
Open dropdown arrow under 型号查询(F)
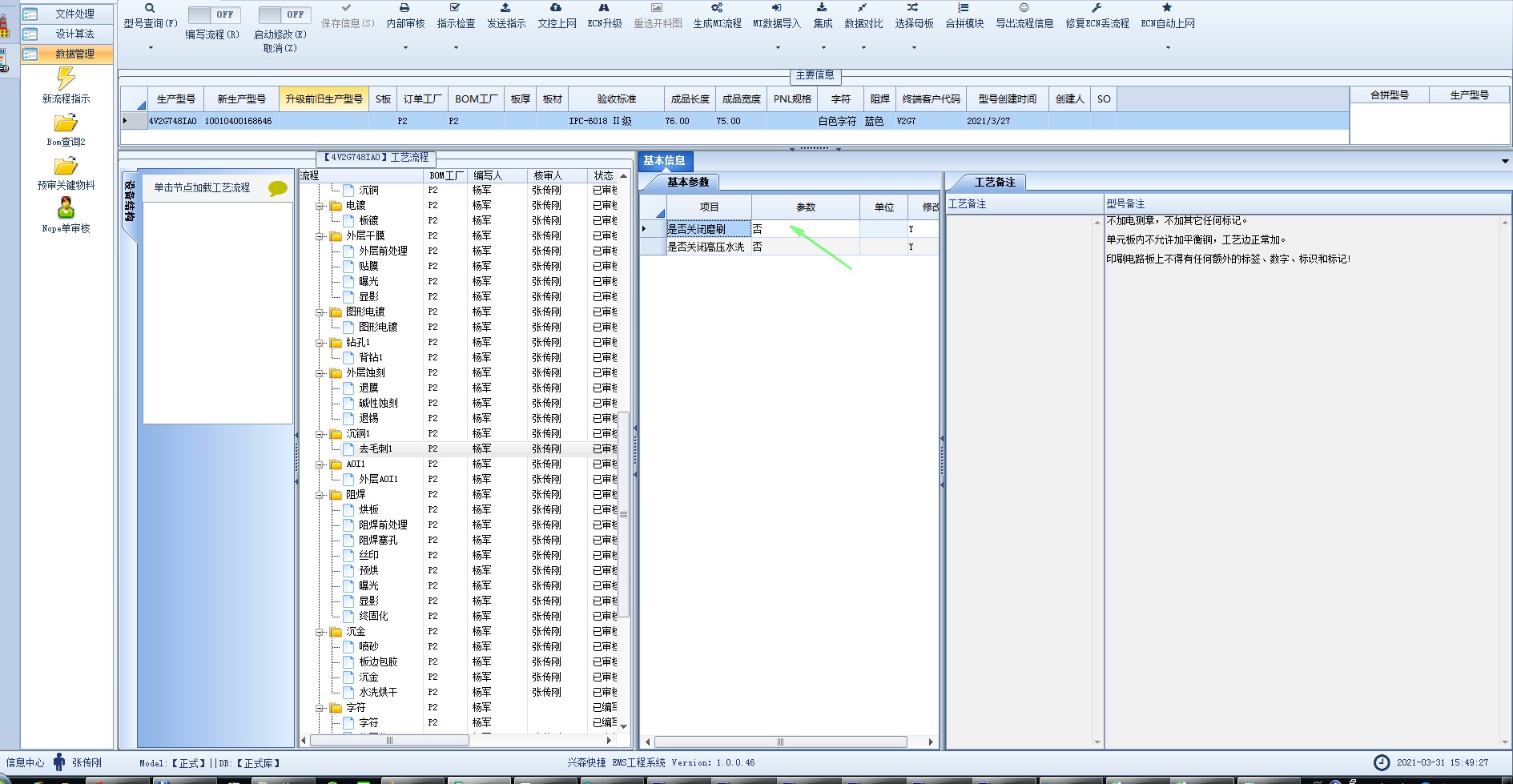pos(150,48)
